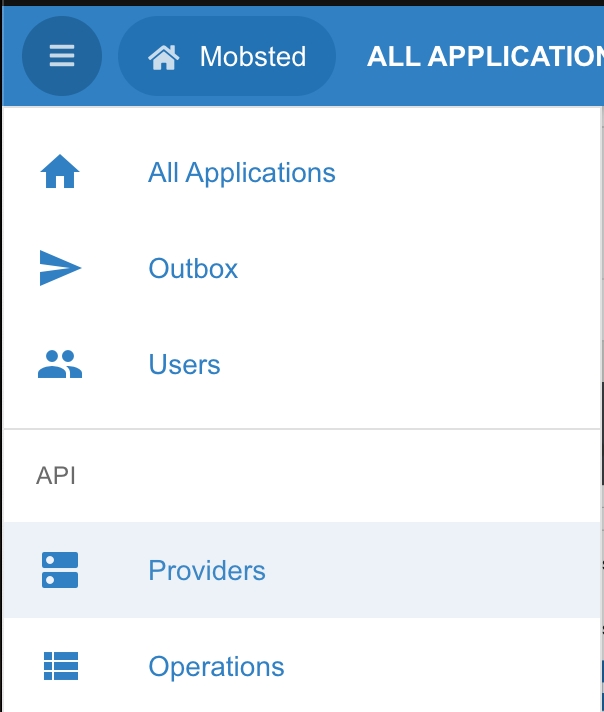
Task: Click the Mobsted label in the header
Action: pyautogui.click(x=252, y=57)
